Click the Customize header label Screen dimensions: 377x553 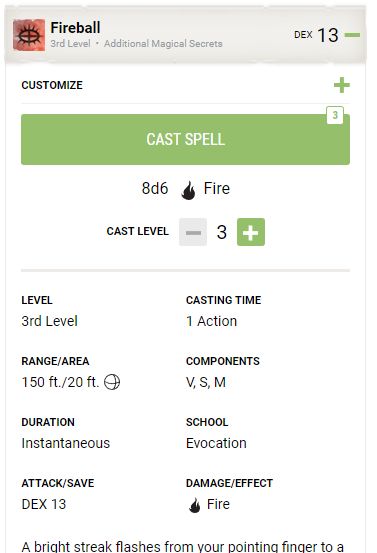pos(52,85)
